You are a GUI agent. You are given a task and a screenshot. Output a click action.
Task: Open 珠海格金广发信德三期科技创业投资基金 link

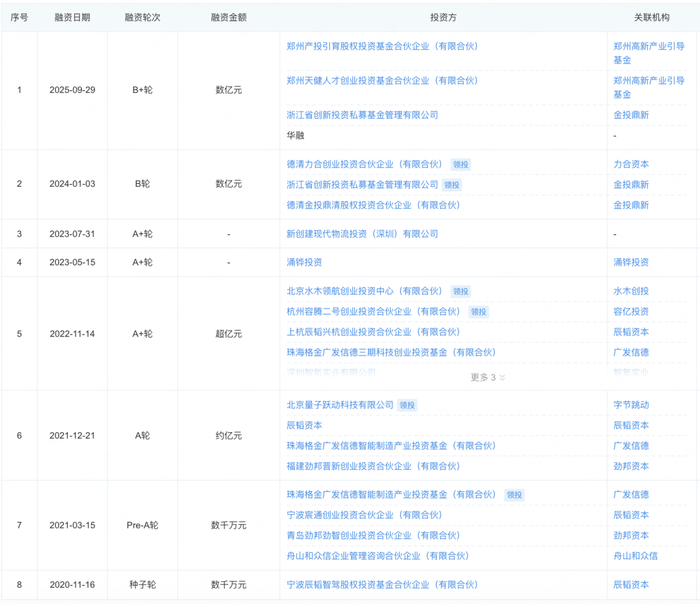(x=391, y=352)
